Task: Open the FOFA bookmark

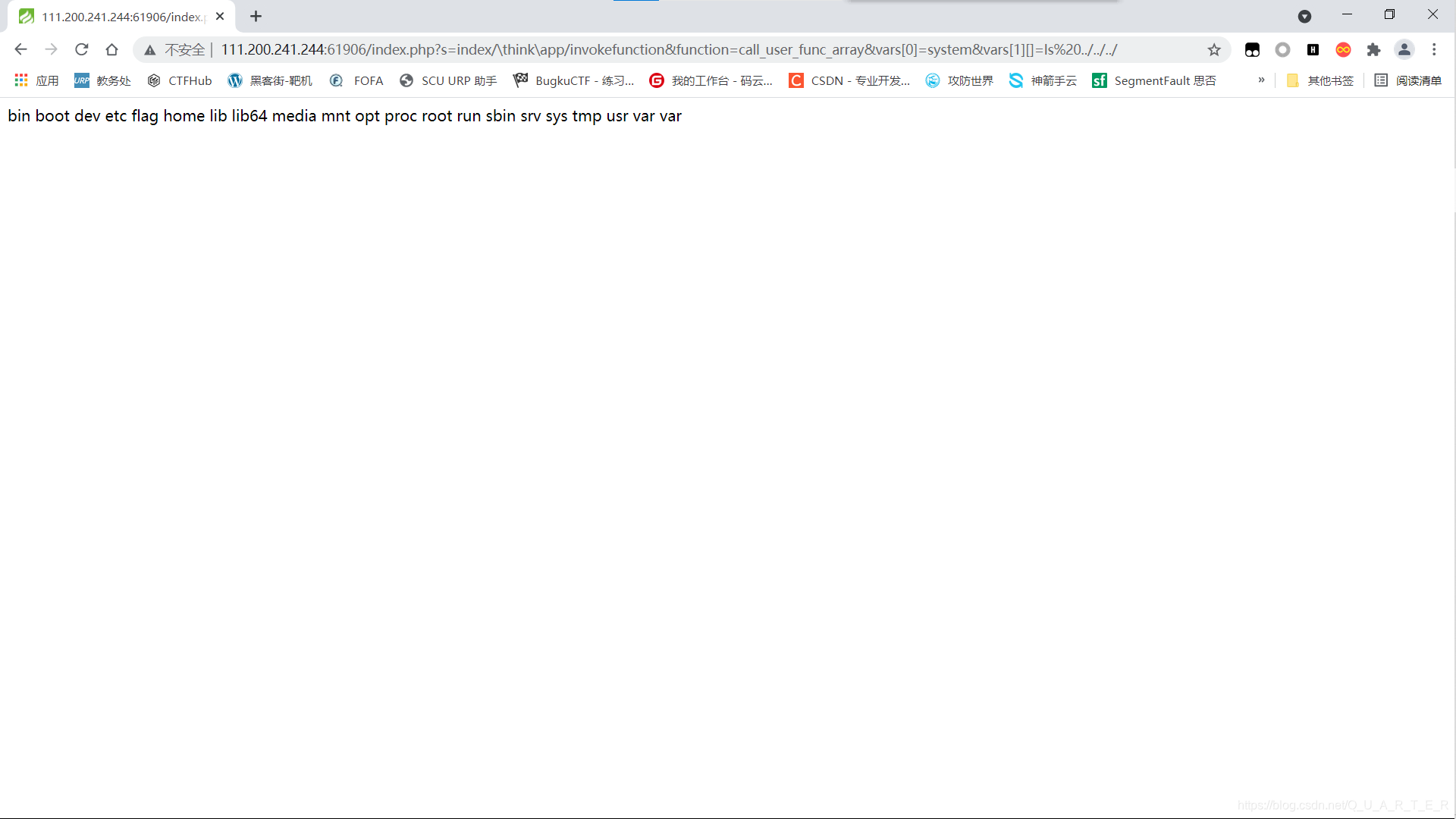Action: (356, 80)
